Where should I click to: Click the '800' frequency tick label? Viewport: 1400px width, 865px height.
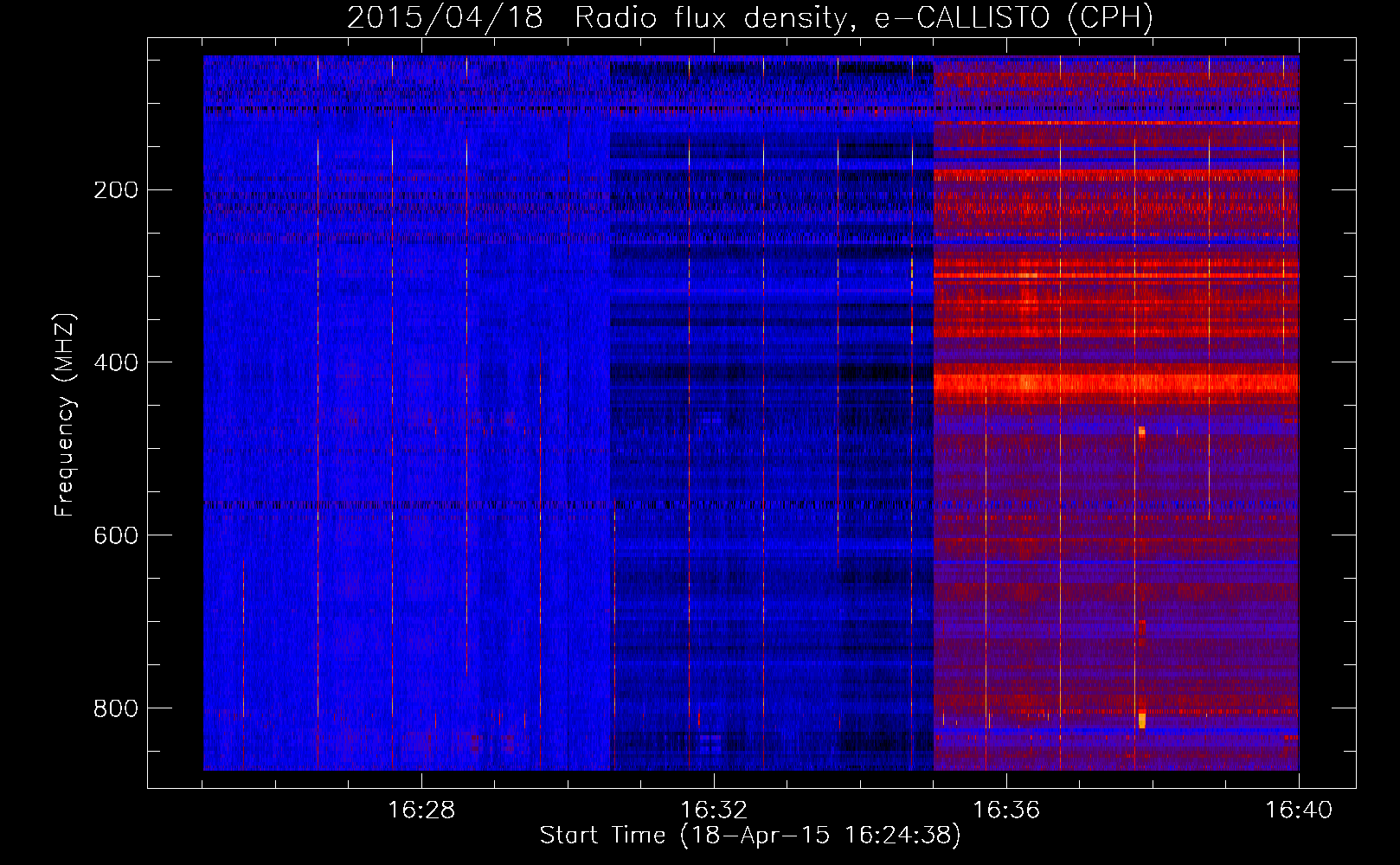116,709
